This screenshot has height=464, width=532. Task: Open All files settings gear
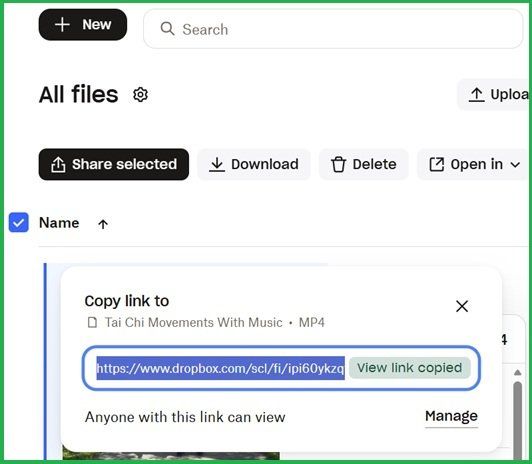140,95
